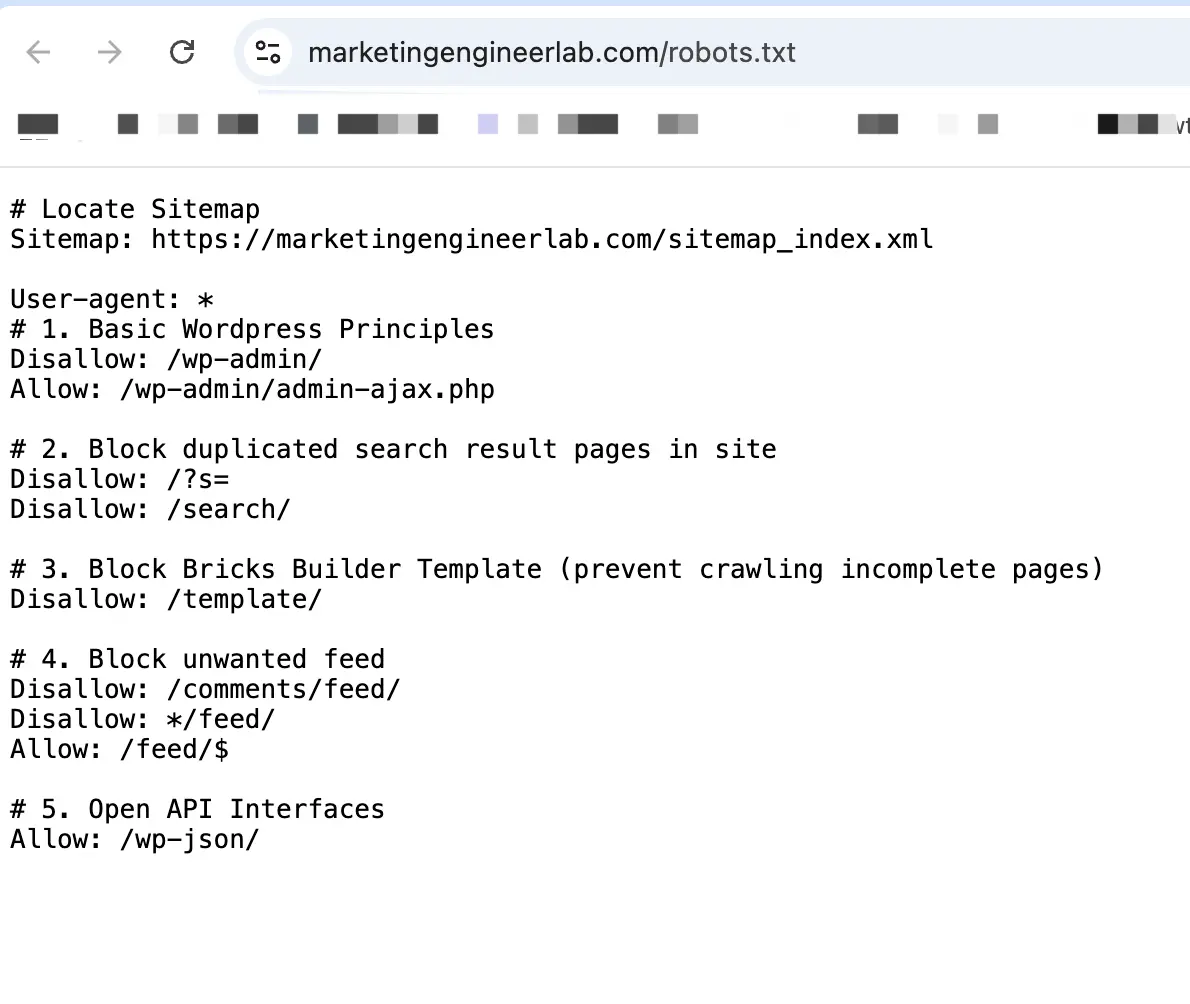
Task: Select the 'Allow: /wp-json/' line
Action: (x=133, y=839)
